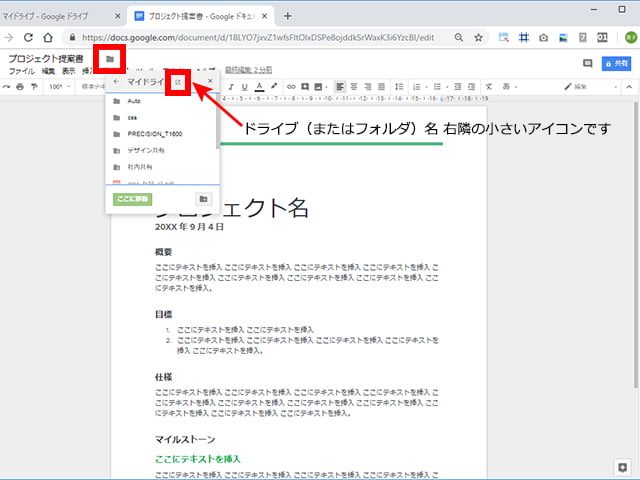Image resolution: width=640 pixels, height=480 pixels.
Task: Open the ファイル menu
Action: point(21,72)
